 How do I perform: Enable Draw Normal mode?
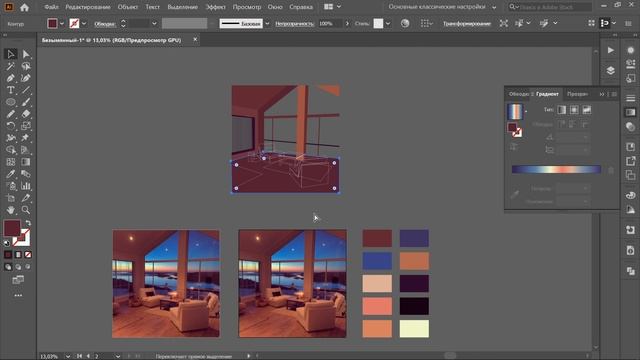(x=8, y=267)
